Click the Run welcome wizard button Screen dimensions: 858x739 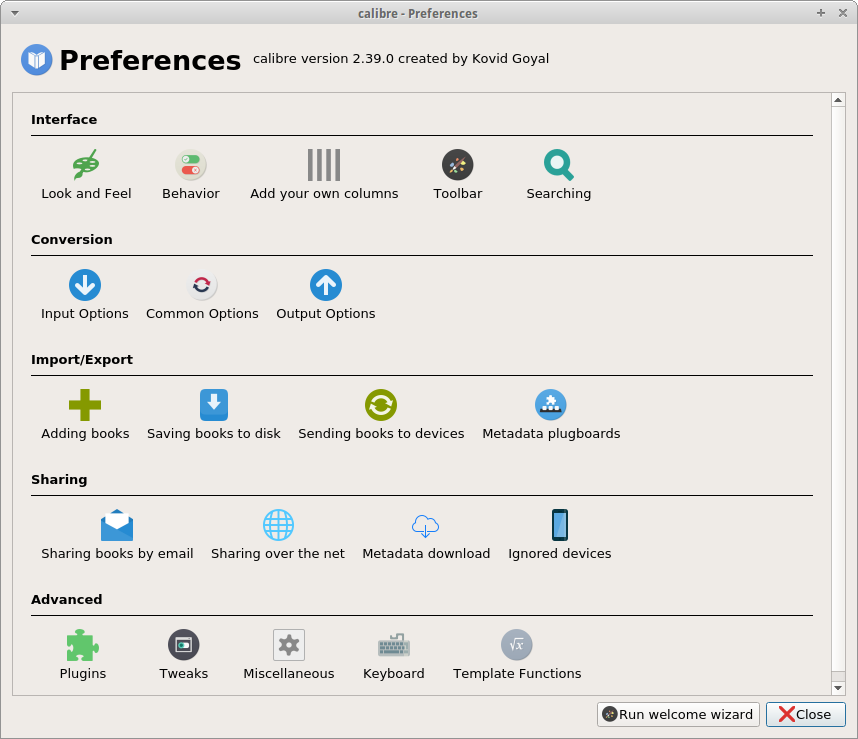[678, 714]
